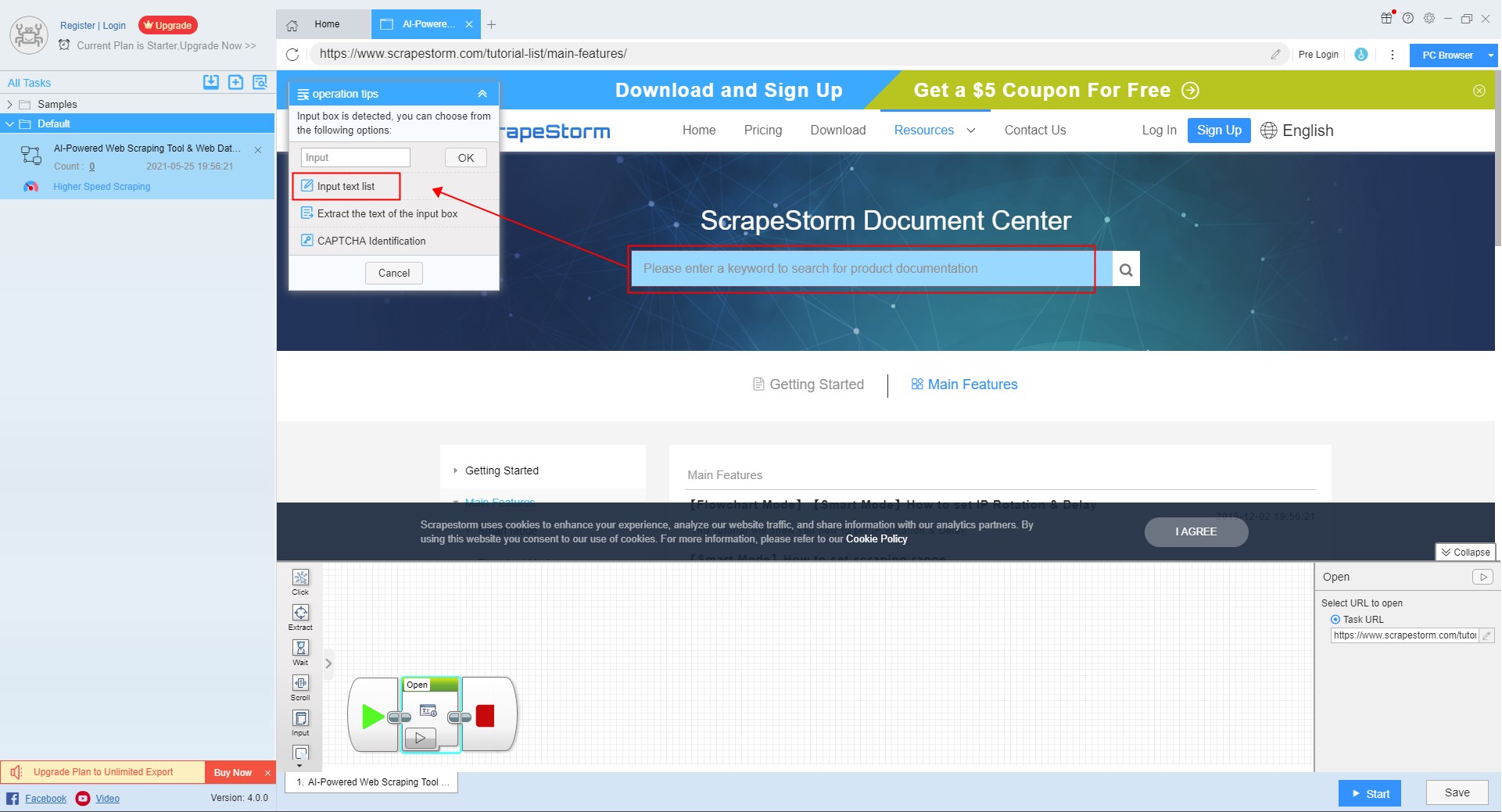Dismiss the coupon banner with circled X
This screenshot has width=1502, height=812.
(x=1479, y=91)
